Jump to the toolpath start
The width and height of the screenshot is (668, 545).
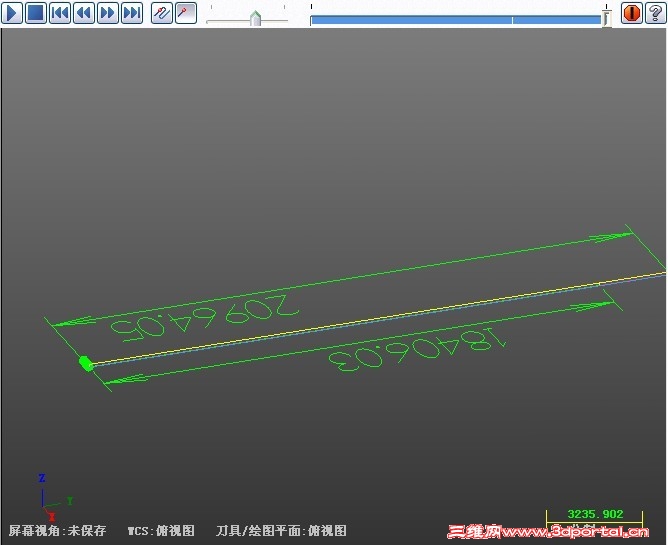click(60, 13)
